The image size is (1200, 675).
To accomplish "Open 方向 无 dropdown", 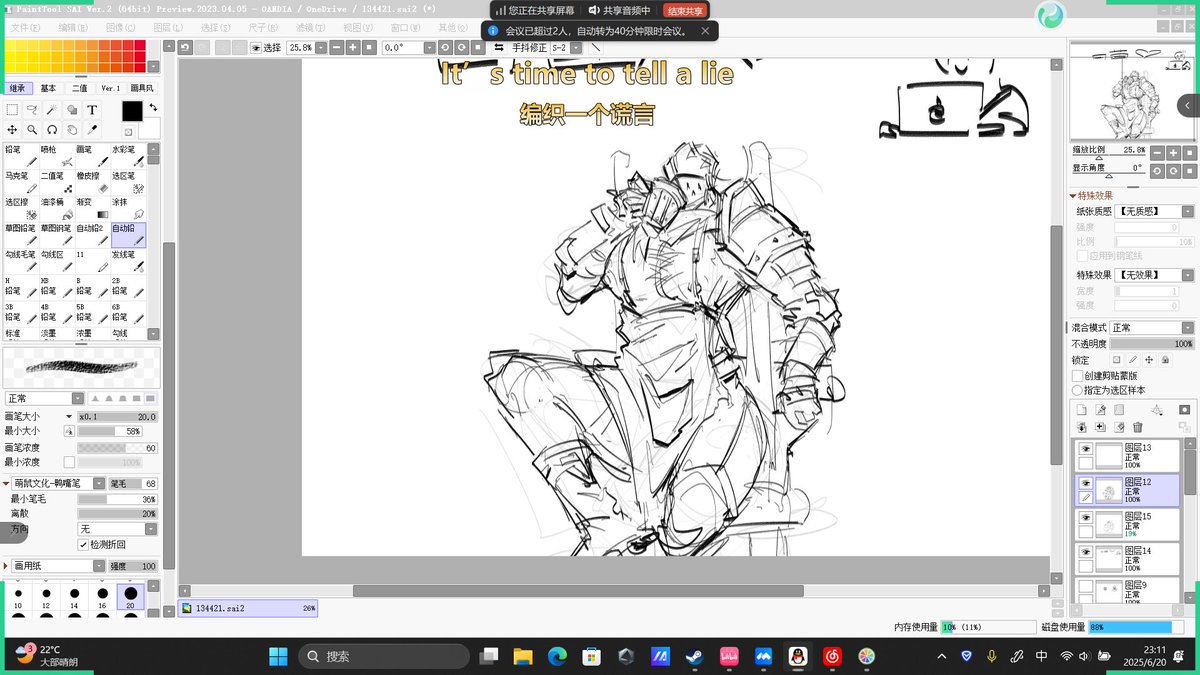I will (151, 528).
